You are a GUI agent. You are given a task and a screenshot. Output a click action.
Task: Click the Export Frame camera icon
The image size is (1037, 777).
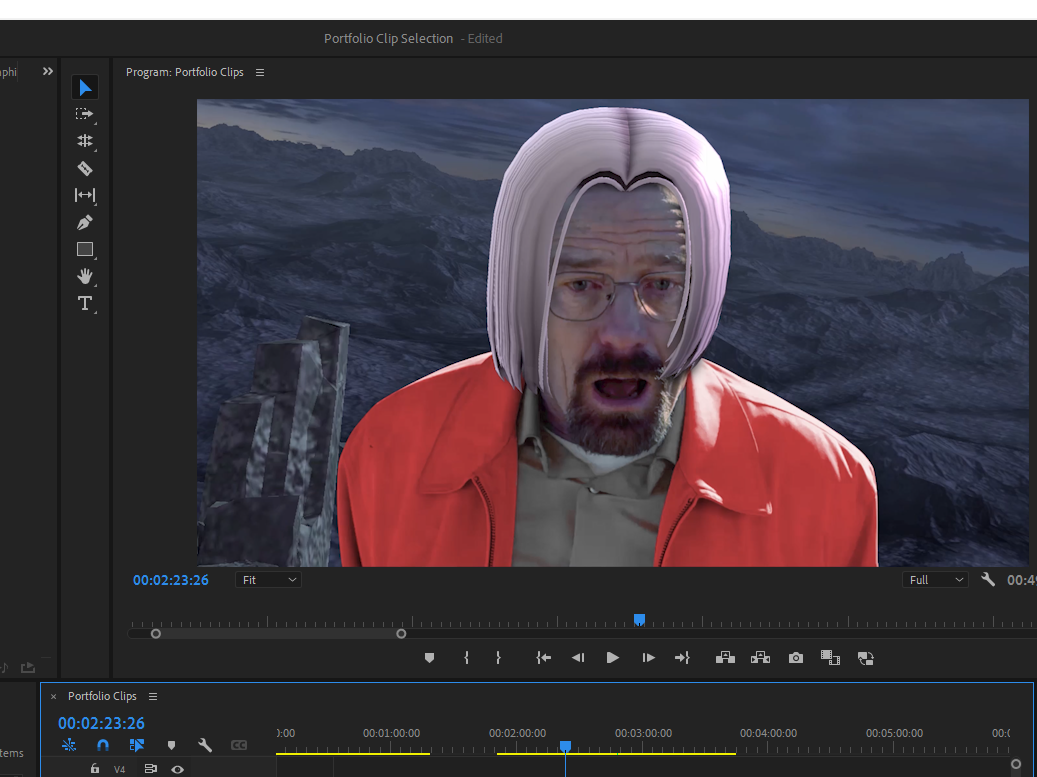(x=796, y=658)
